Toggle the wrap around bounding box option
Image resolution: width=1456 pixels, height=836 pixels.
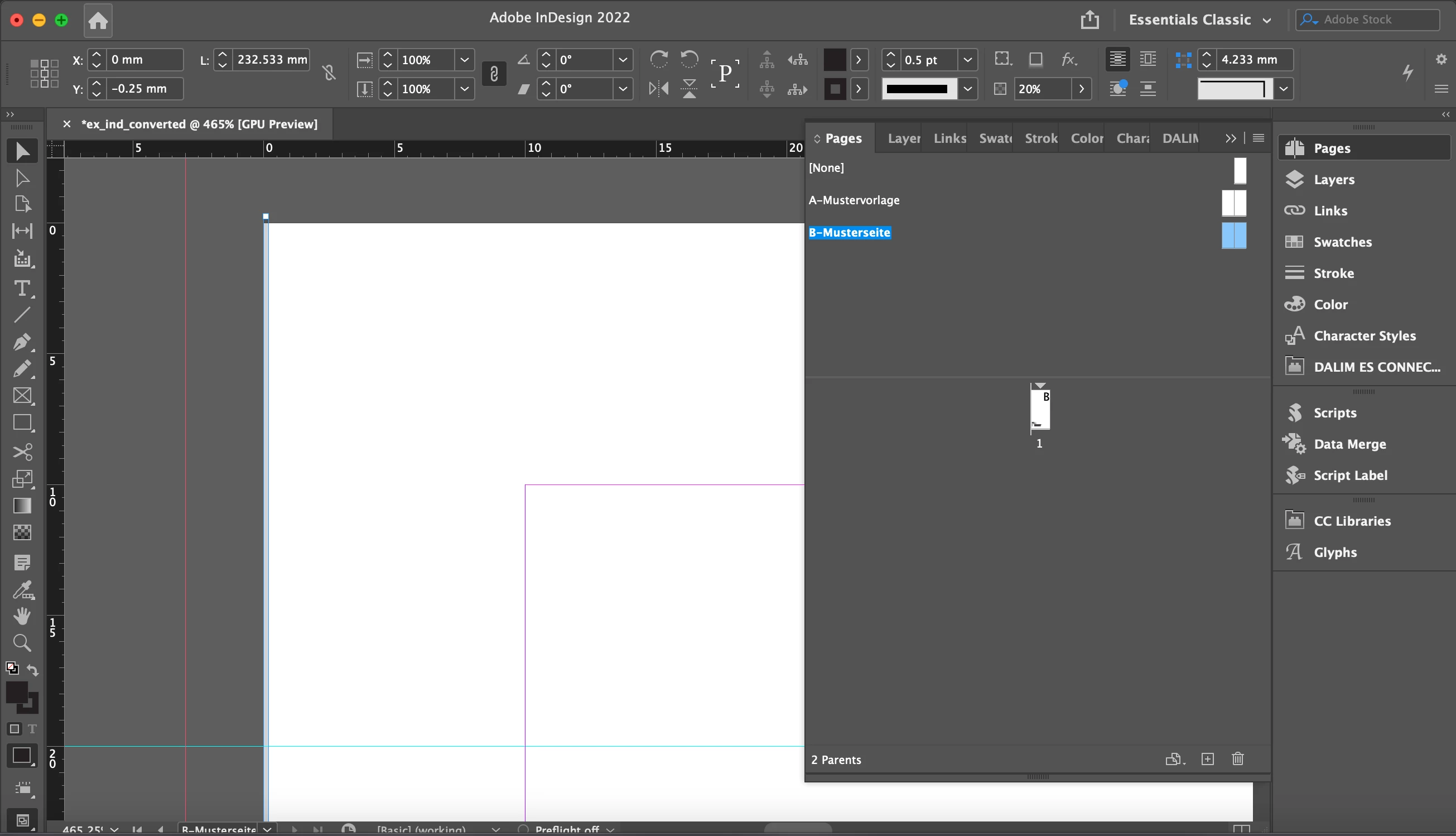[x=1148, y=59]
